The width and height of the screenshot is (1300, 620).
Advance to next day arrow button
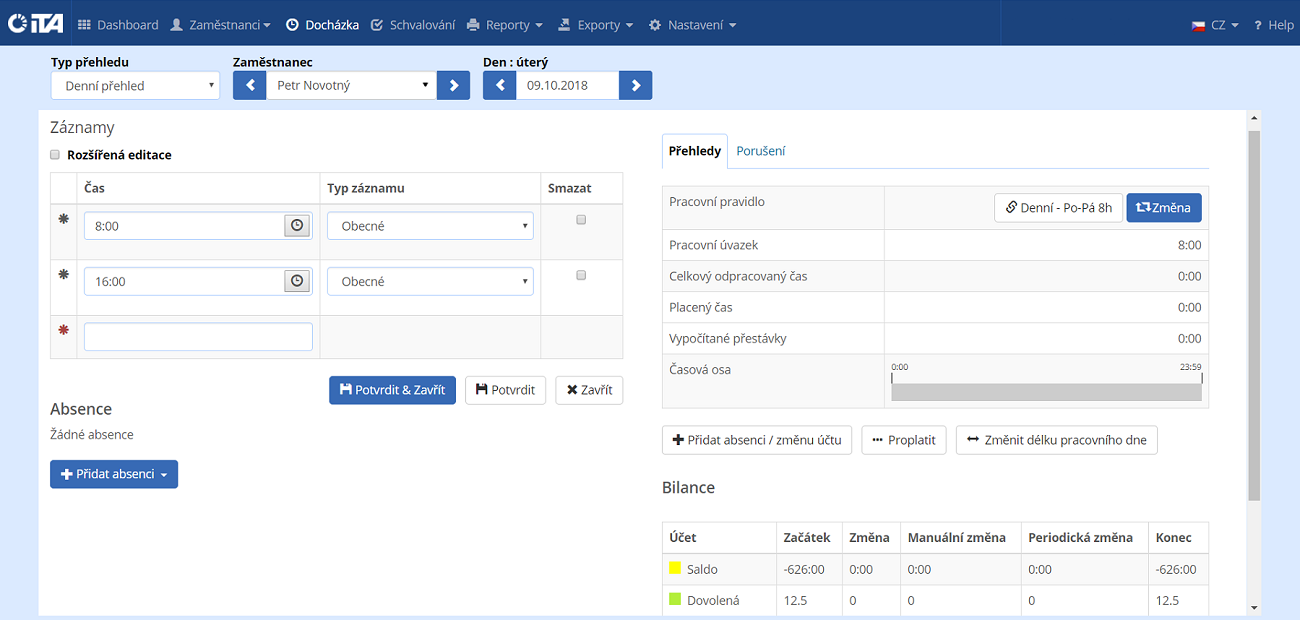(635, 86)
